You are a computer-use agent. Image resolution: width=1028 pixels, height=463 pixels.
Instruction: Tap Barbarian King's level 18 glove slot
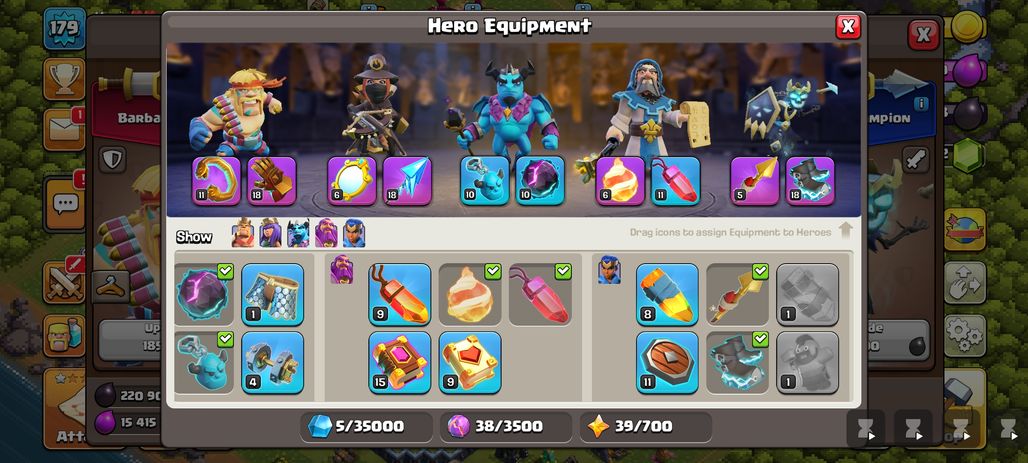(x=272, y=181)
